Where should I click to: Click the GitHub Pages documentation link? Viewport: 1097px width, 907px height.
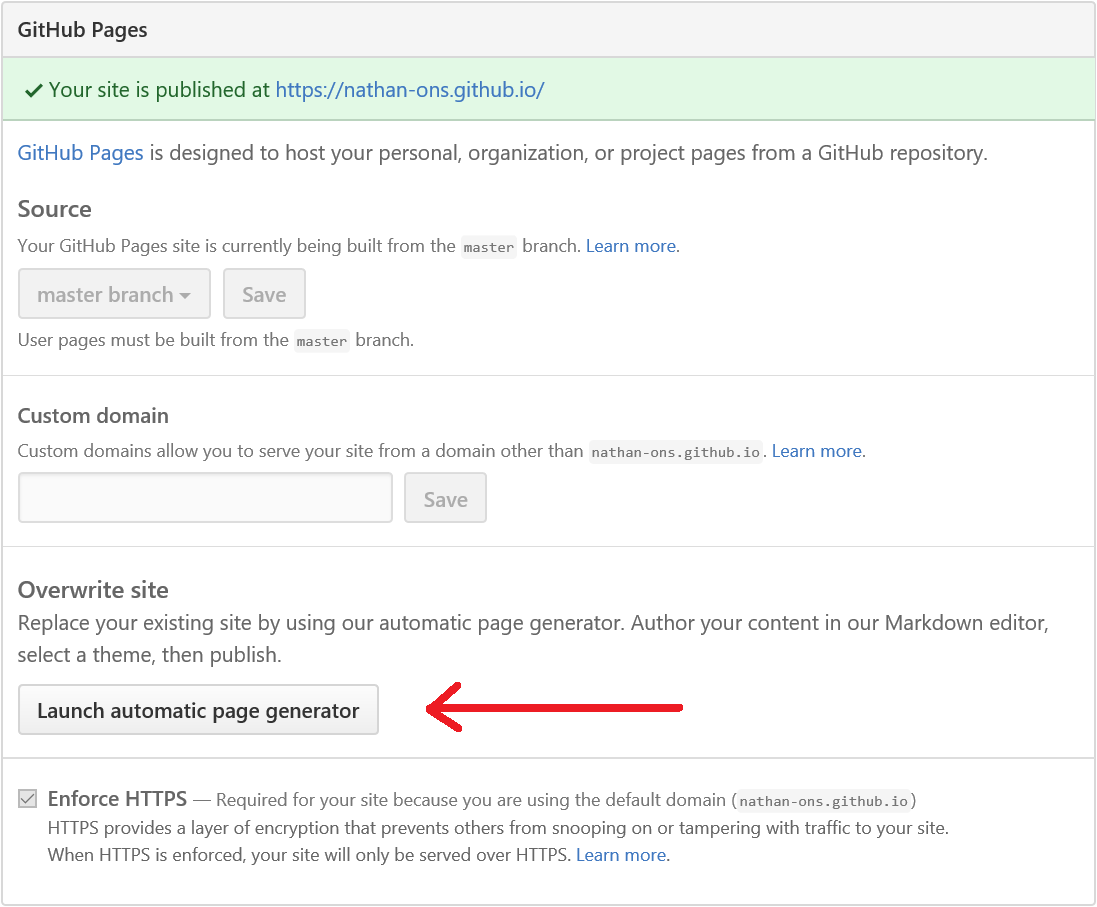tap(80, 153)
